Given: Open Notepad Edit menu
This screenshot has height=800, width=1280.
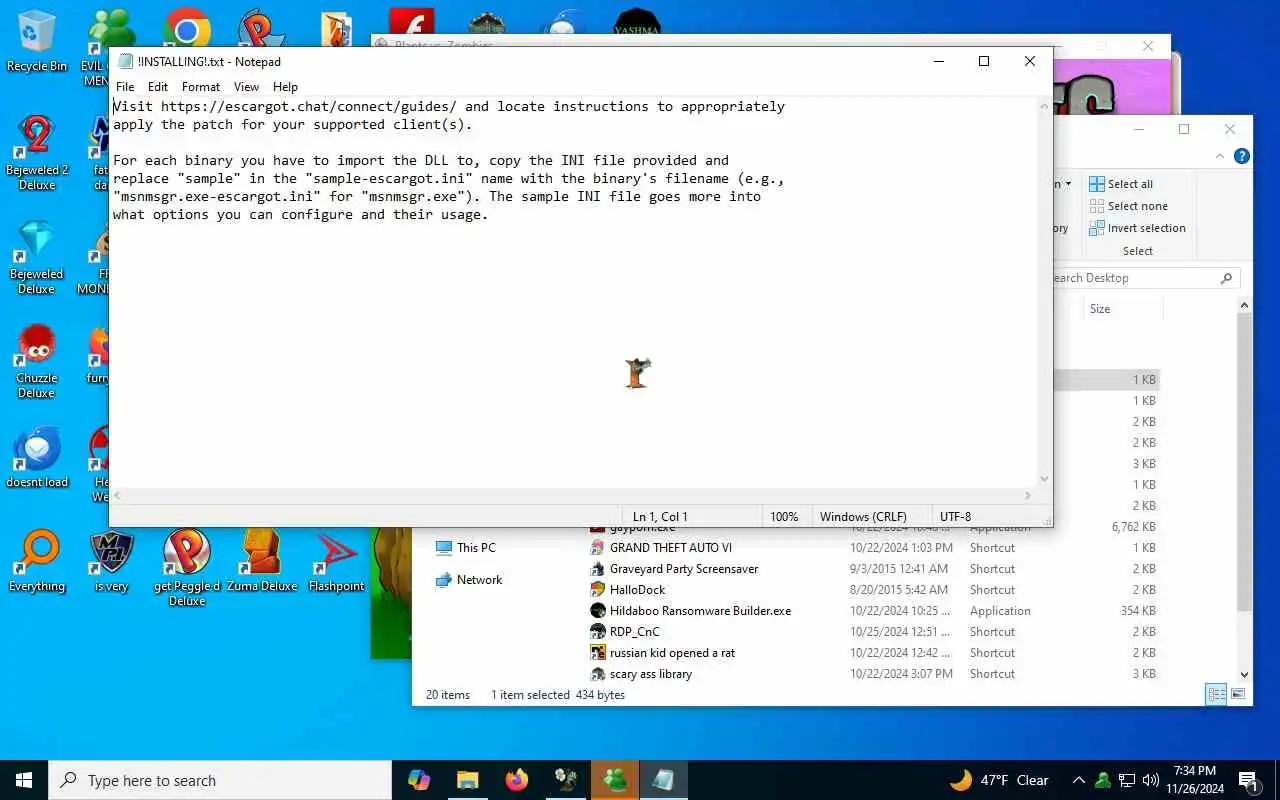Looking at the screenshot, I should pyautogui.click(x=158, y=87).
